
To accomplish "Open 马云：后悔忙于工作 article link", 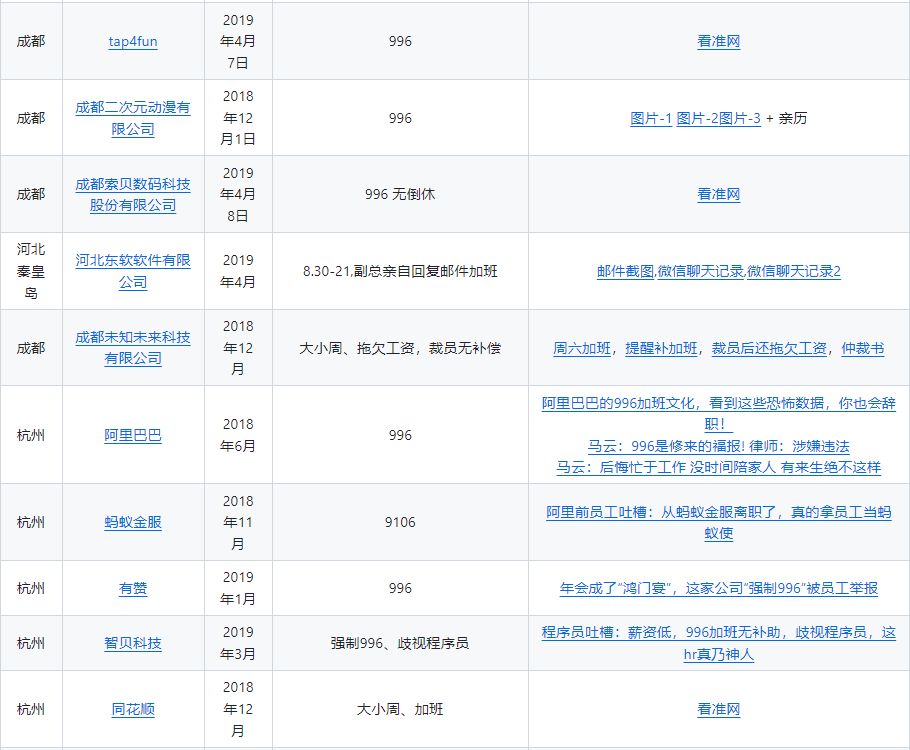I will pos(718,467).
